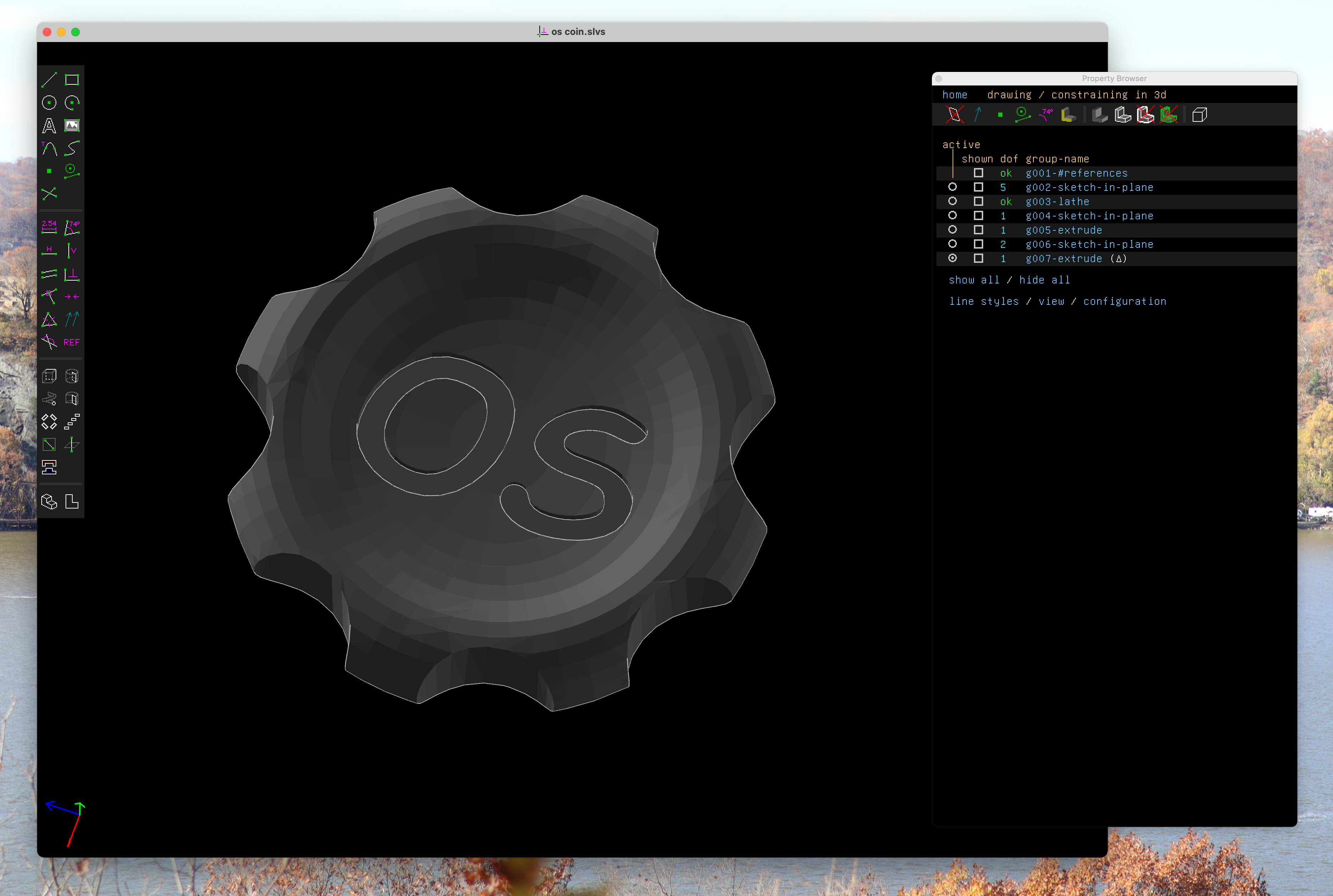Click the 'hide all' link

(x=1044, y=280)
